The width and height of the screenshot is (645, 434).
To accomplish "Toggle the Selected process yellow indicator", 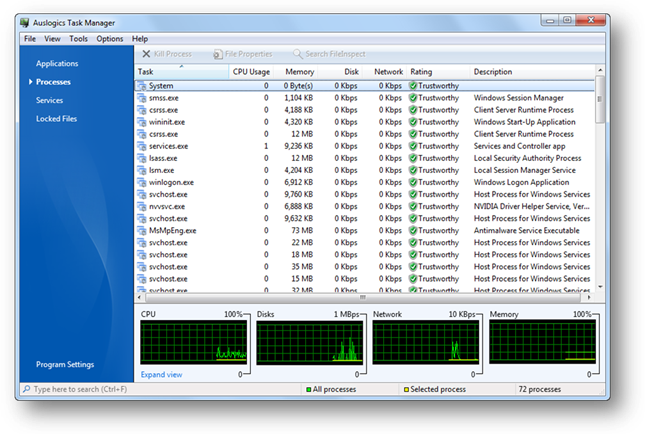I will coord(406,388).
